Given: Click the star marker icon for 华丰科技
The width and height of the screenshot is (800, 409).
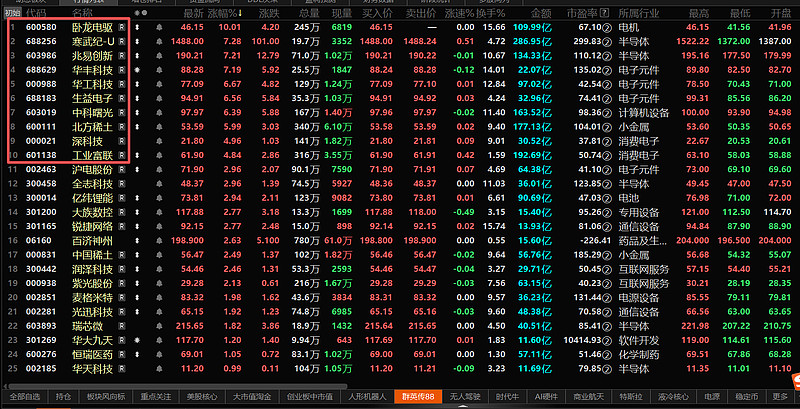Looking at the screenshot, I should (x=135, y=70).
